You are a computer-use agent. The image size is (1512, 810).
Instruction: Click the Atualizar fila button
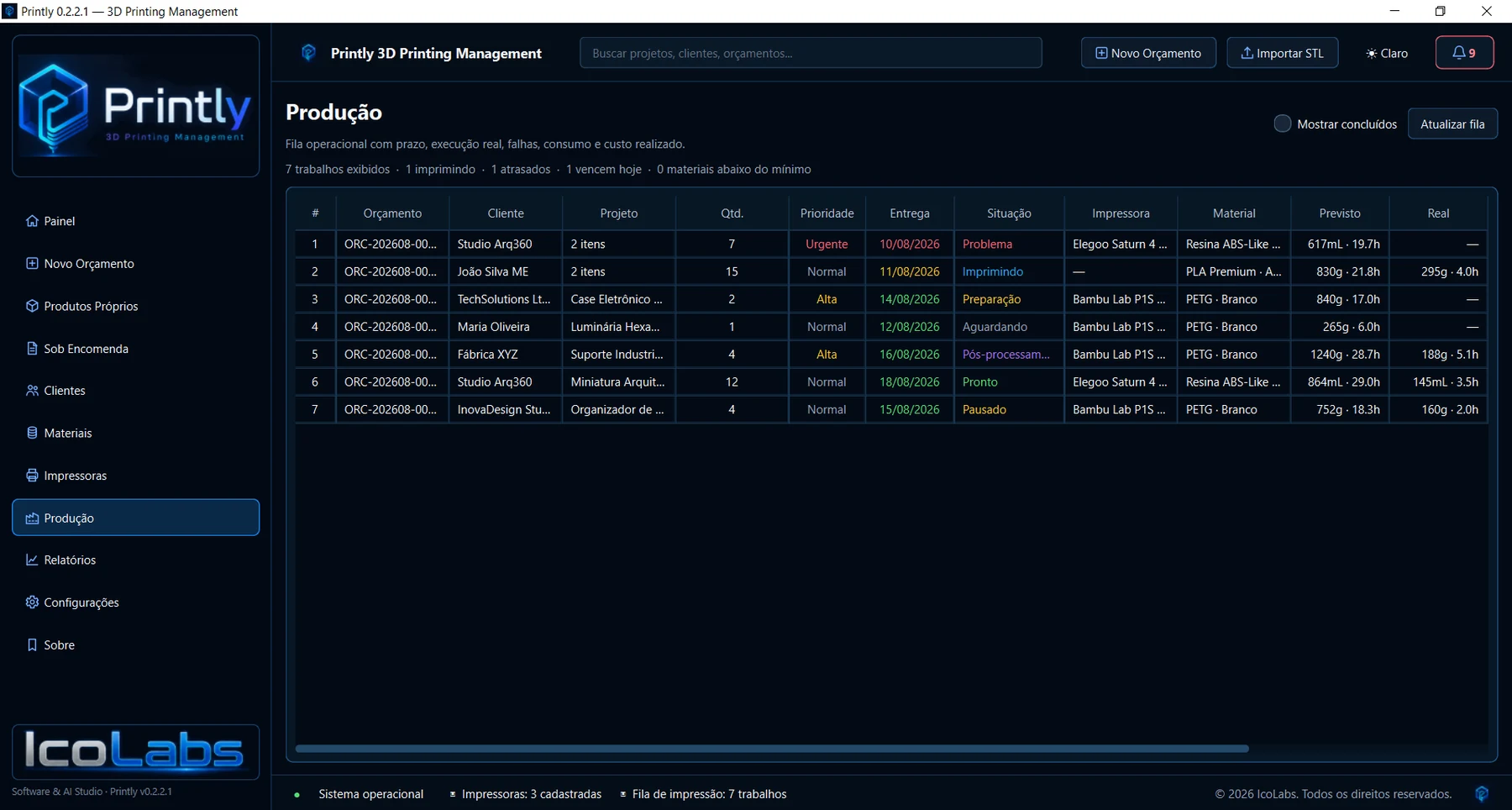point(1452,124)
